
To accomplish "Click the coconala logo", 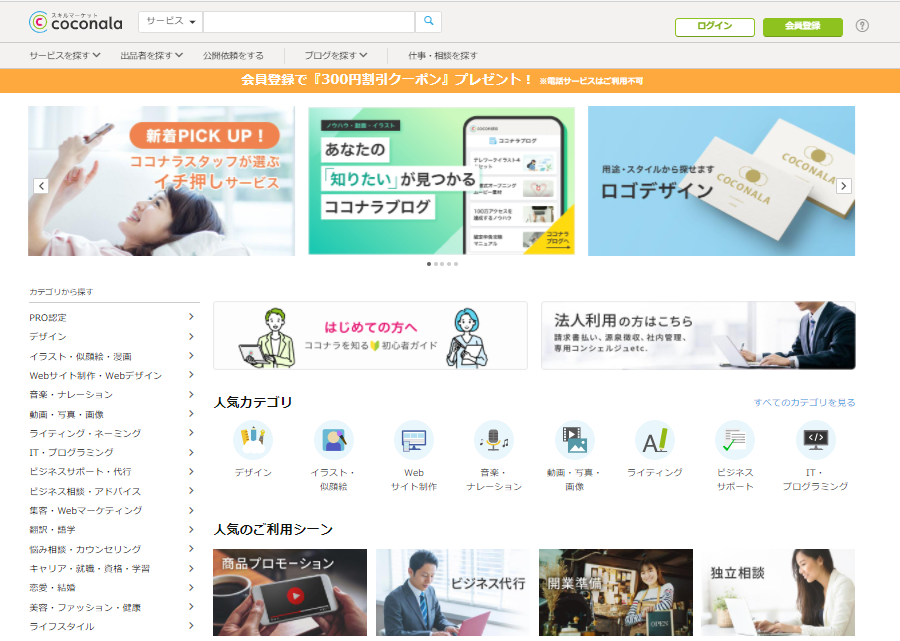I will pos(76,22).
